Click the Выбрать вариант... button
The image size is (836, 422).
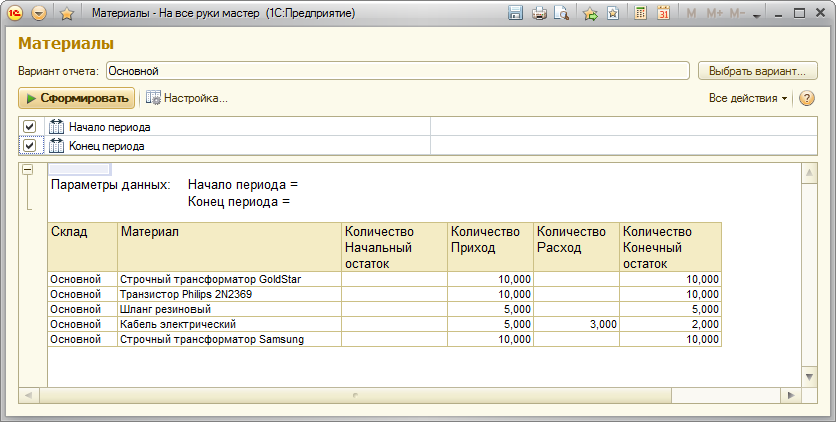click(758, 71)
